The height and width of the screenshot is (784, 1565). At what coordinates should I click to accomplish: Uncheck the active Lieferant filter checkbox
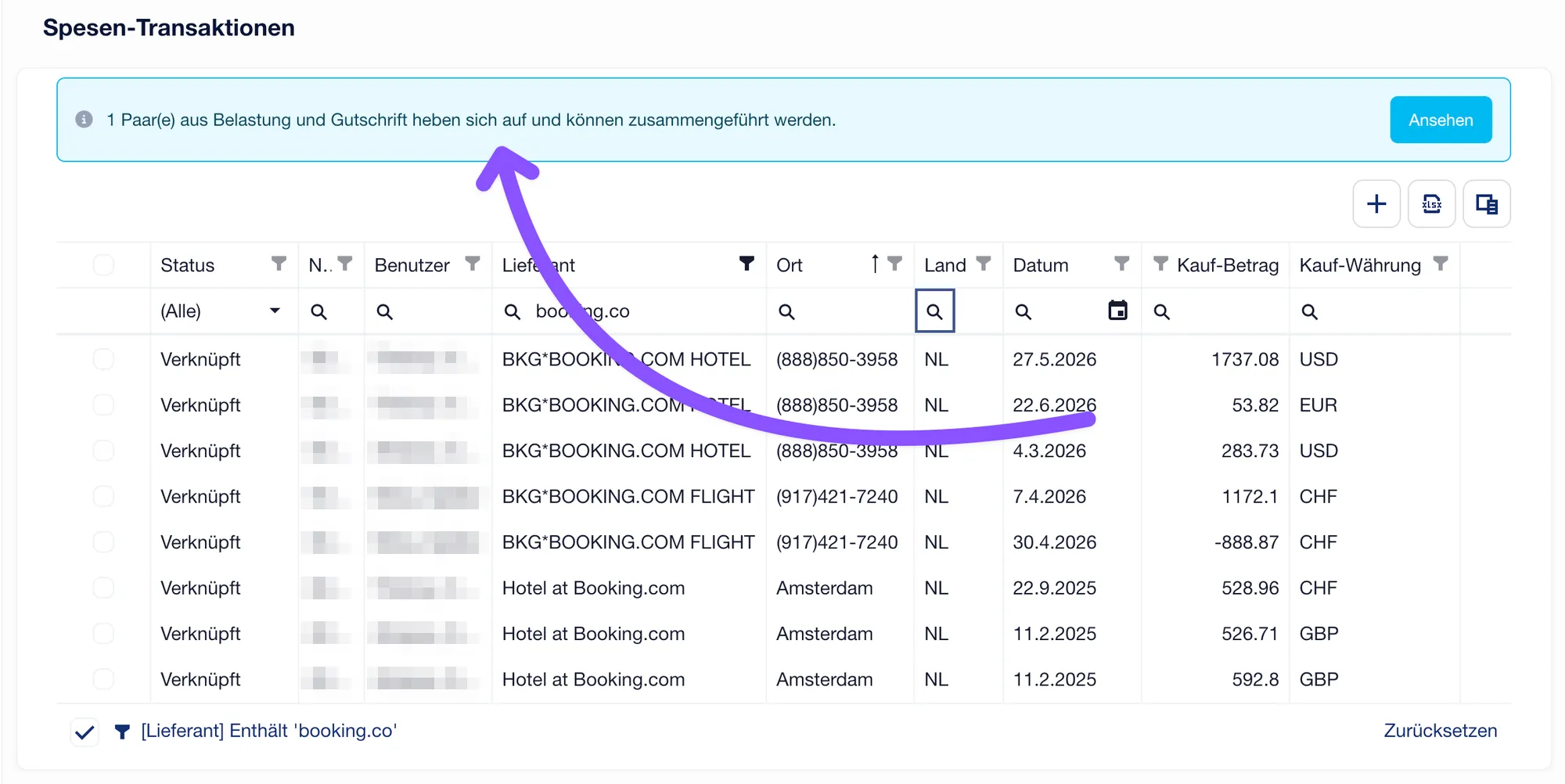[85, 732]
